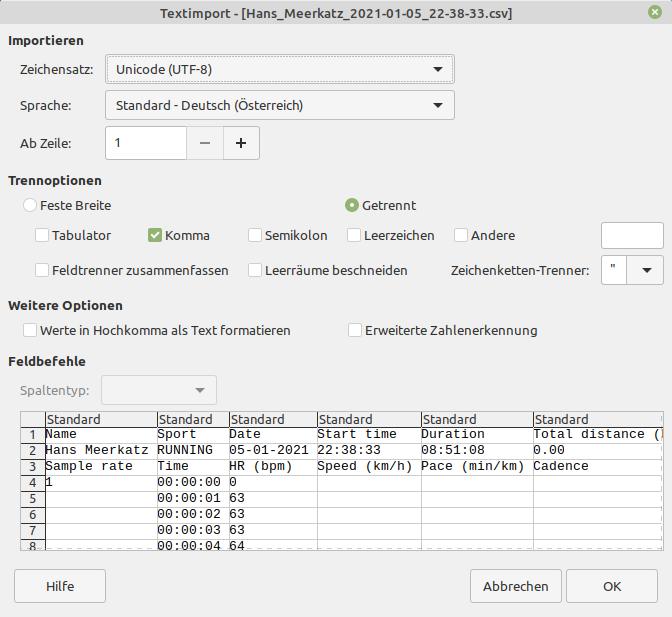Open the Zeichenketten-Trenner dropdown arrow

click(645, 270)
